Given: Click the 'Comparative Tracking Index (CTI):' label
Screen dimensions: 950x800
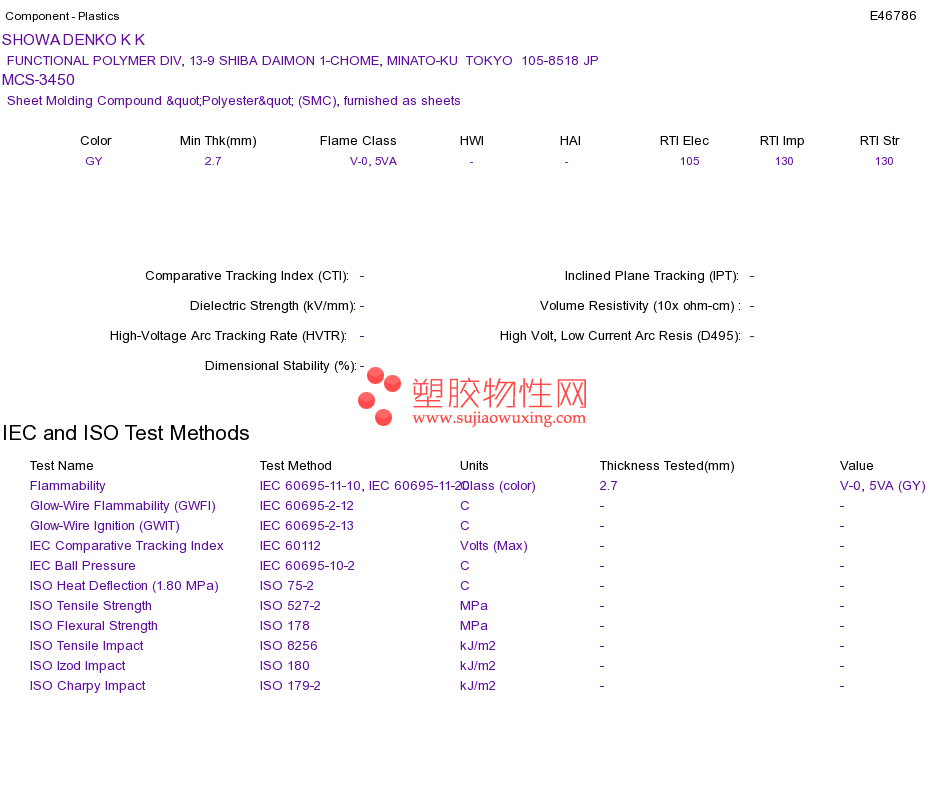Looking at the screenshot, I should [x=247, y=276].
